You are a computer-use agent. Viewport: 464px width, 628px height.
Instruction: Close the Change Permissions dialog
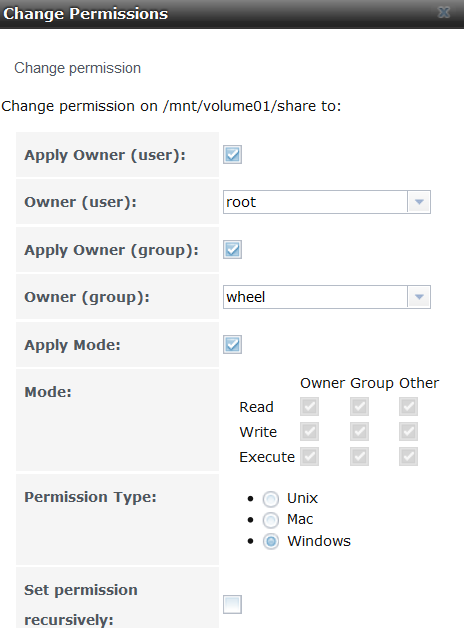click(444, 12)
